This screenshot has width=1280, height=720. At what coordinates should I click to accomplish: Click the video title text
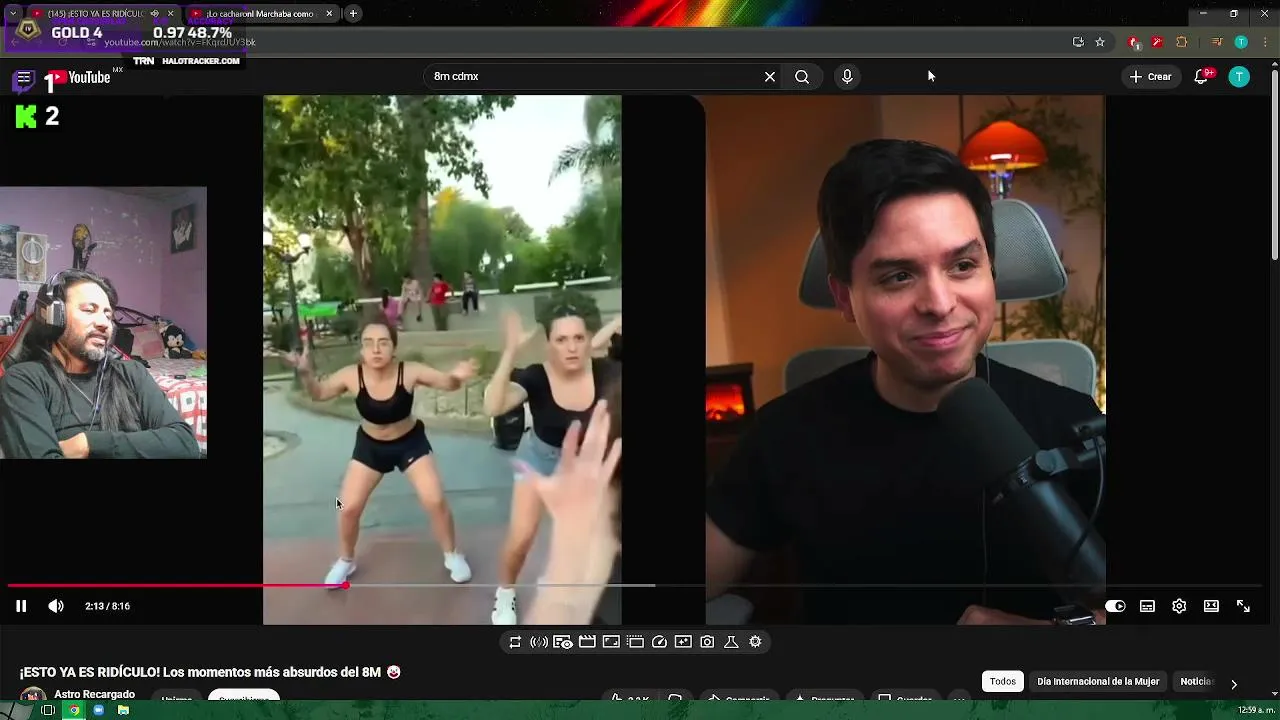(x=200, y=672)
